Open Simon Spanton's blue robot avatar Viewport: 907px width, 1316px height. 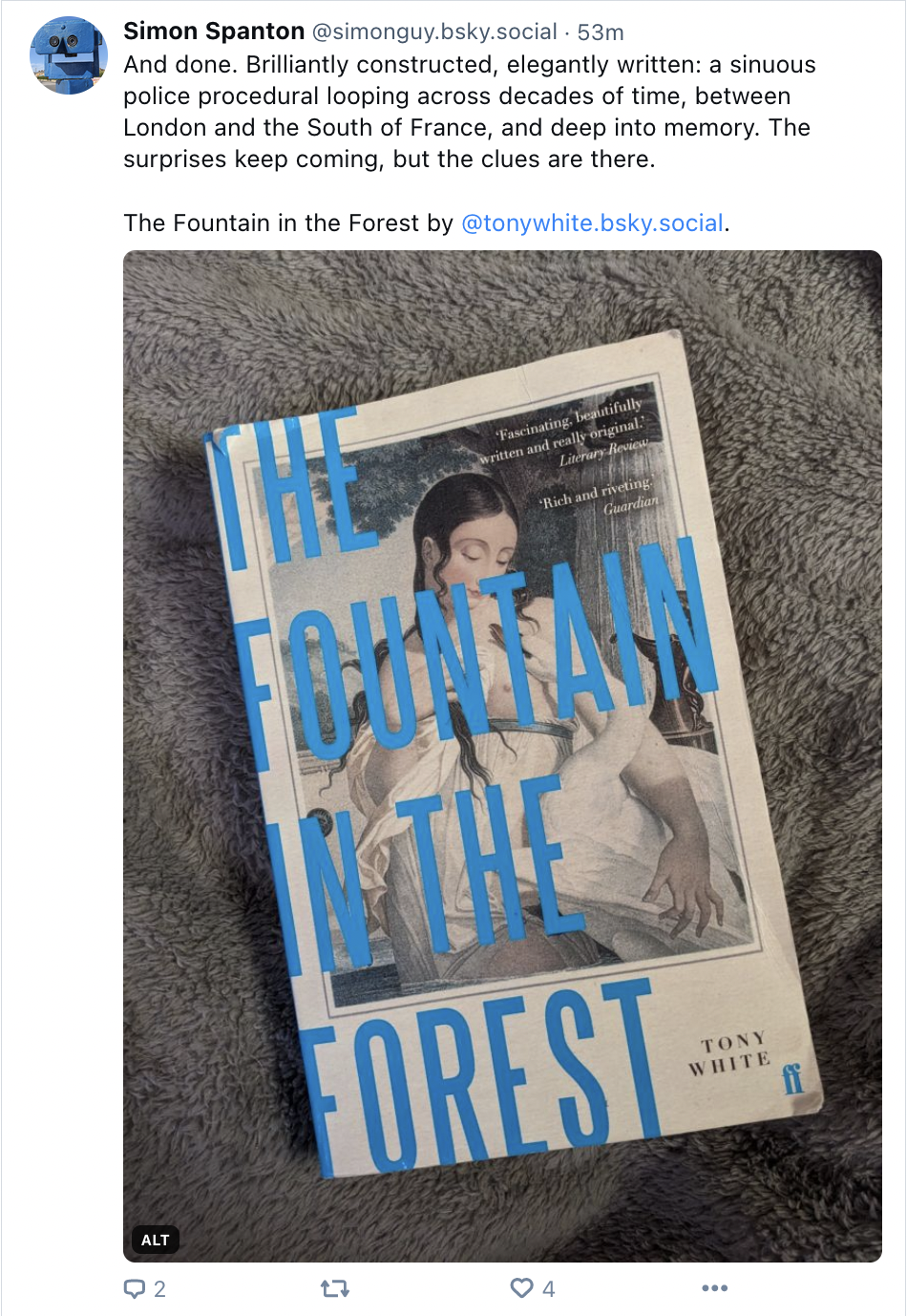(69, 55)
